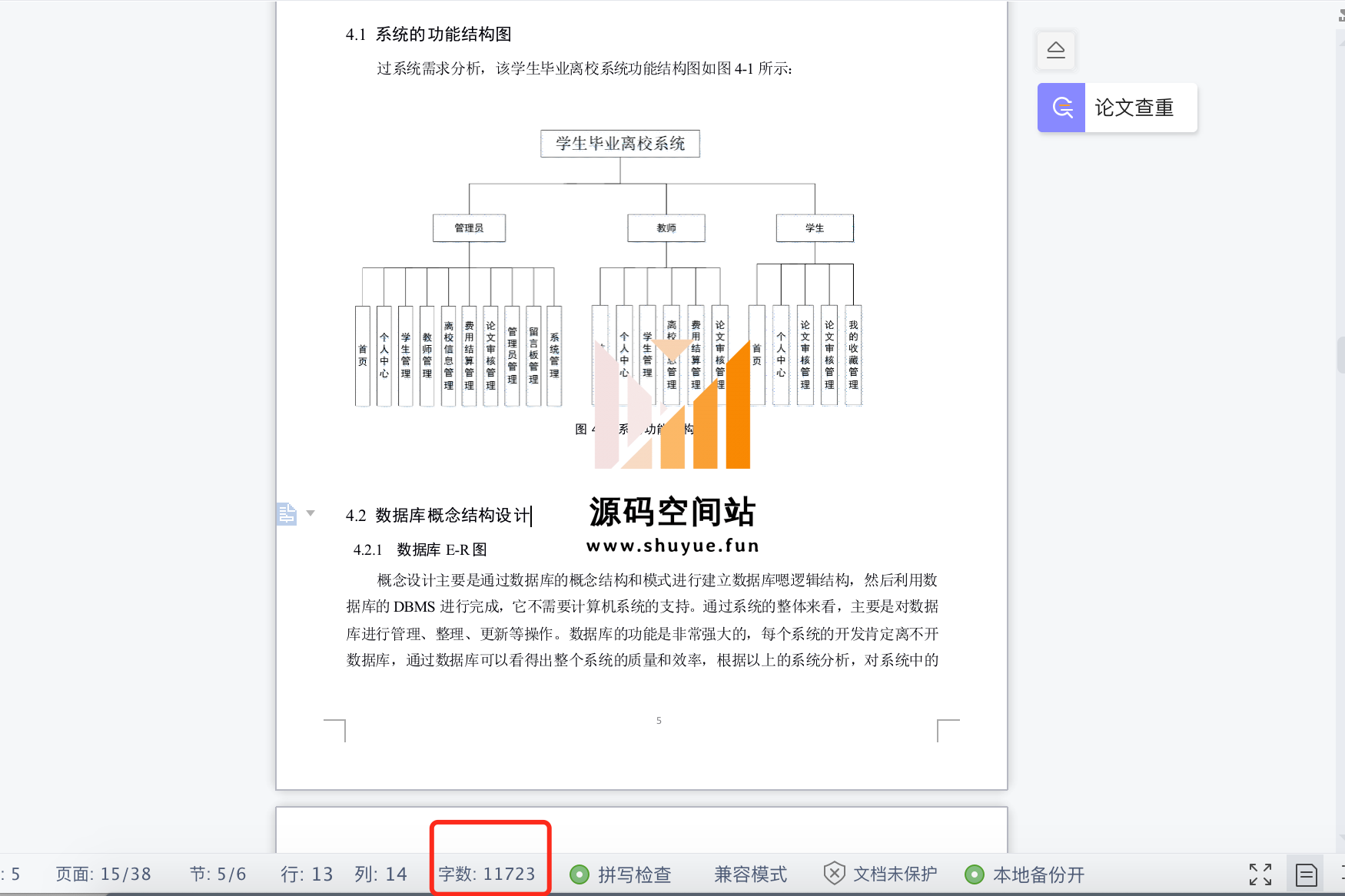This screenshot has height=896, width=1345.
Task: Click the heading 4.1 系统的功能结构图
Action: click(428, 35)
